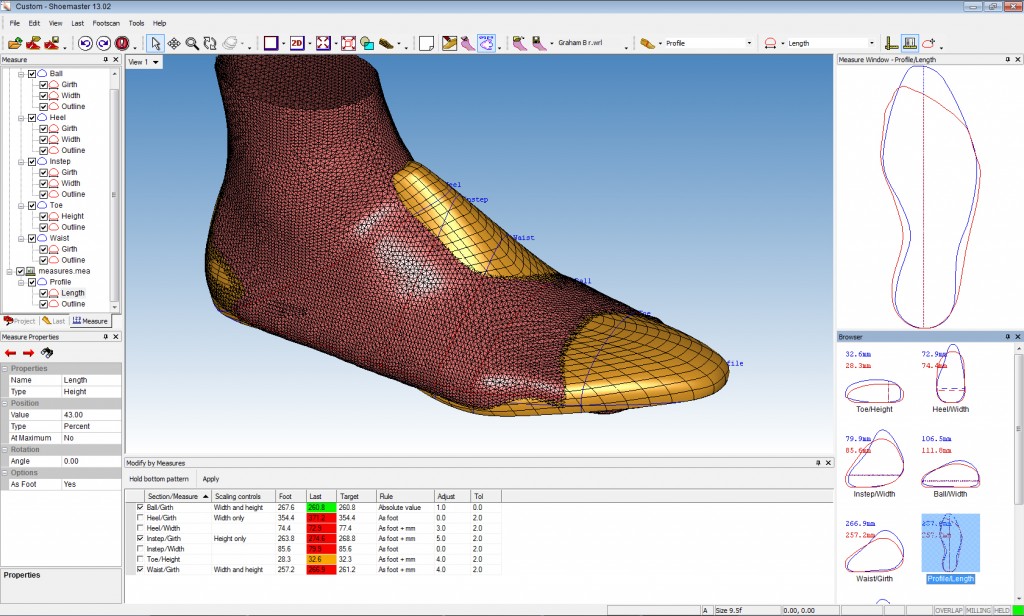The image size is (1024, 616).
Task: Uncheck the Ball/Girth row checkbox
Action: click(x=140, y=507)
